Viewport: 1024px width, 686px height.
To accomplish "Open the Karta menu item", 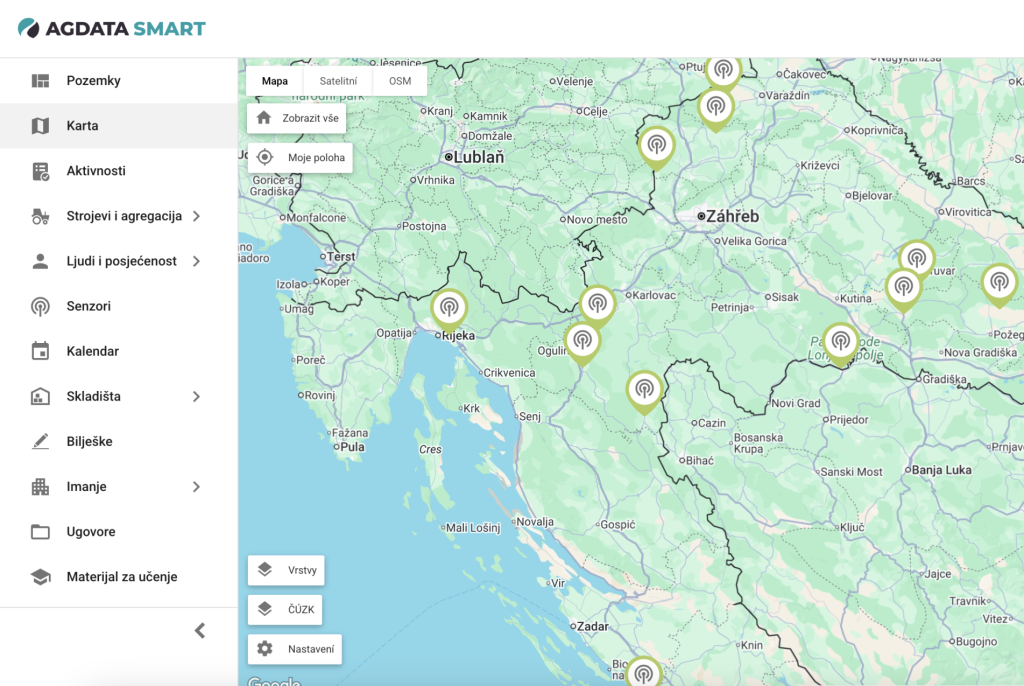I will [119, 125].
